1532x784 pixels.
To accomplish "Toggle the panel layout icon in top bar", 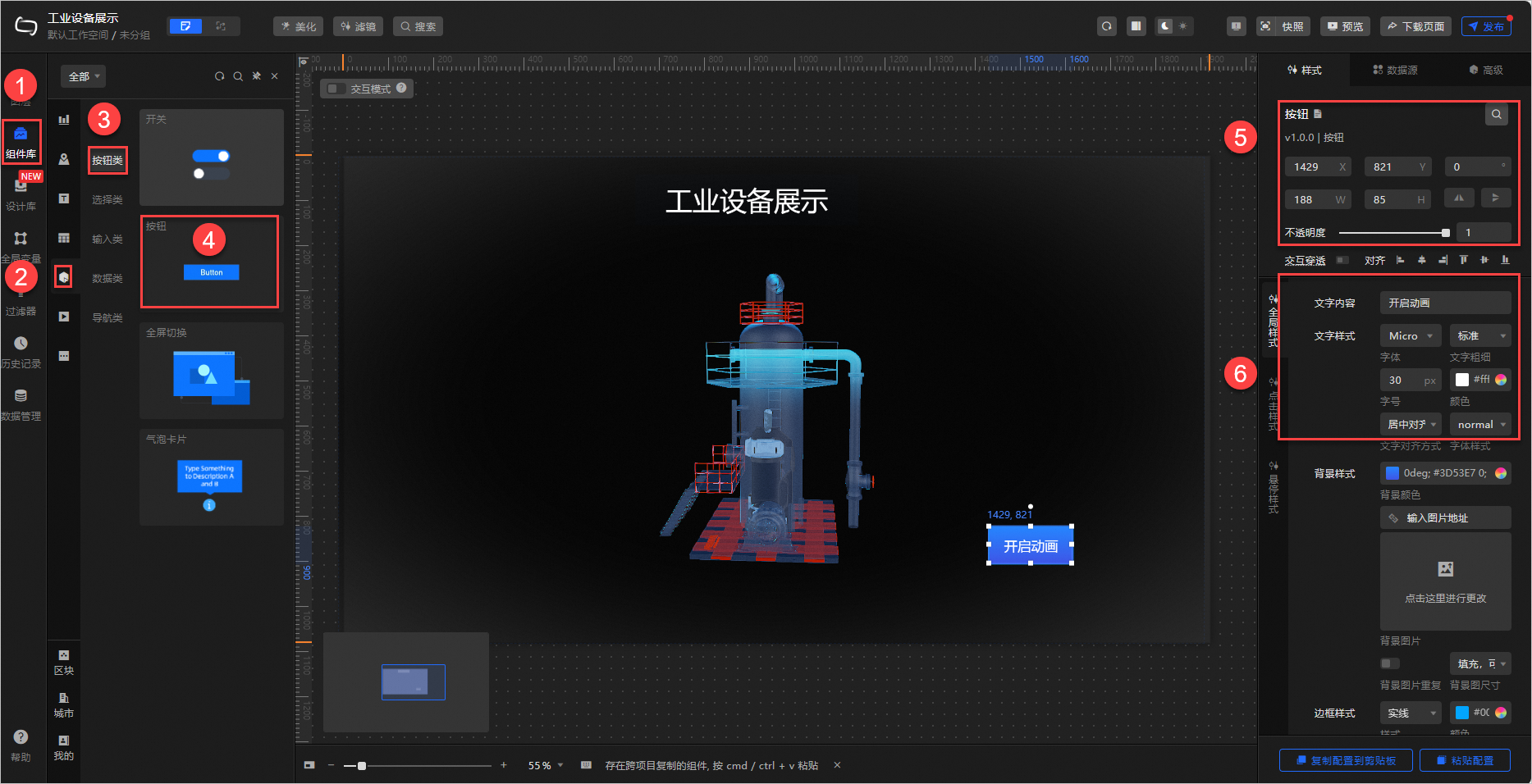I will pyautogui.click(x=1136, y=26).
